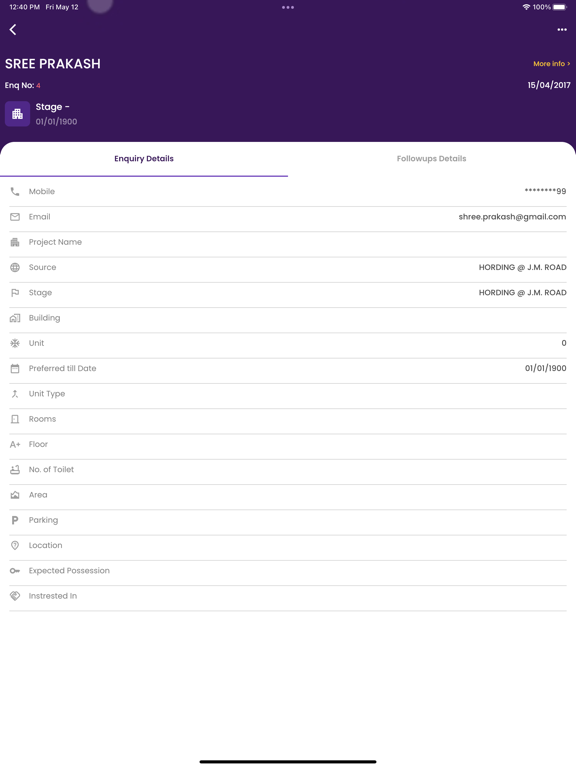Tap the No. of Toilet bathtub icon
This screenshot has height=768, width=576.
tap(15, 470)
